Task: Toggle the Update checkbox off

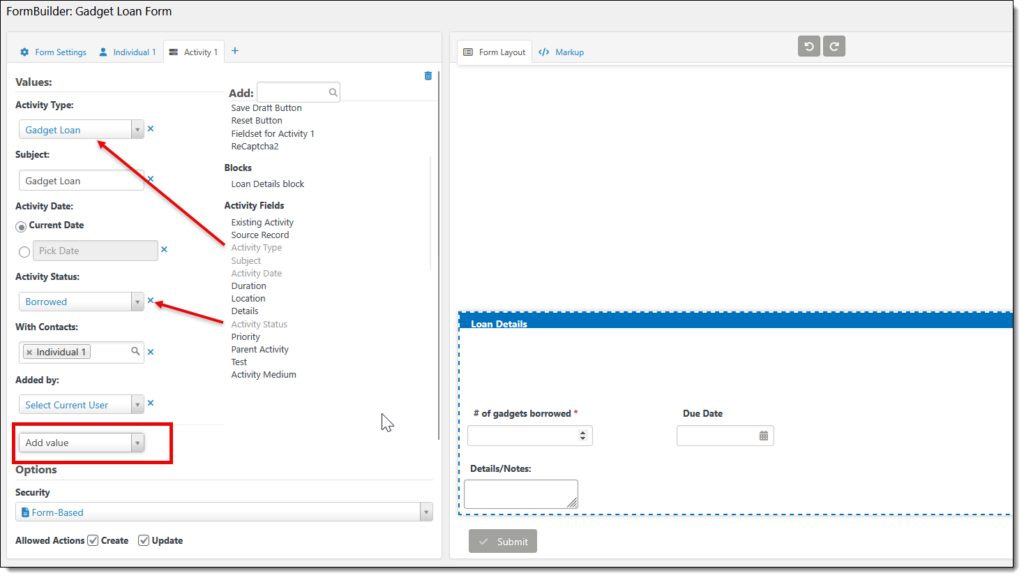Action: pyautogui.click(x=143, y=540)
